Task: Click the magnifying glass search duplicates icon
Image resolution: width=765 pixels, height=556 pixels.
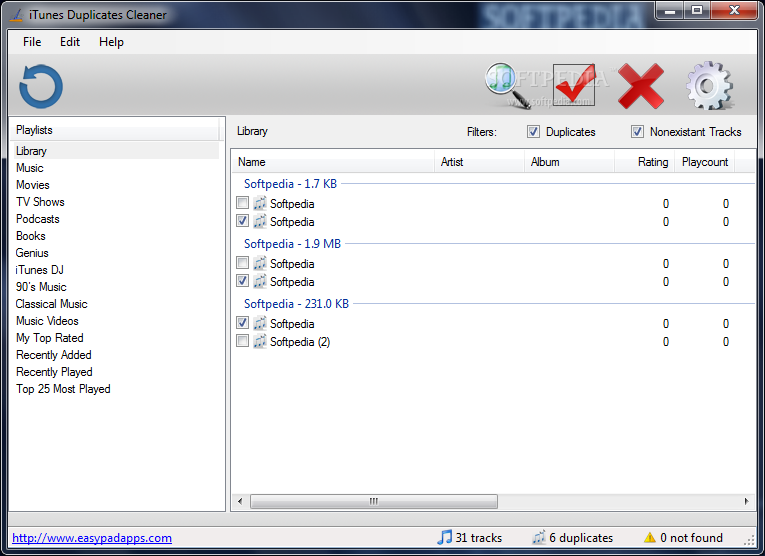Action: pos(507,85)
